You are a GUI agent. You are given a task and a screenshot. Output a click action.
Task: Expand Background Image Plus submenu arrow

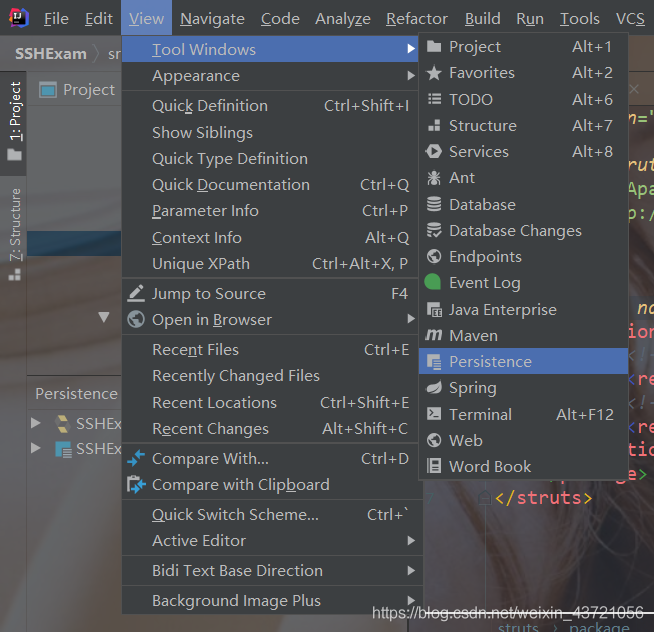point(411,600)
